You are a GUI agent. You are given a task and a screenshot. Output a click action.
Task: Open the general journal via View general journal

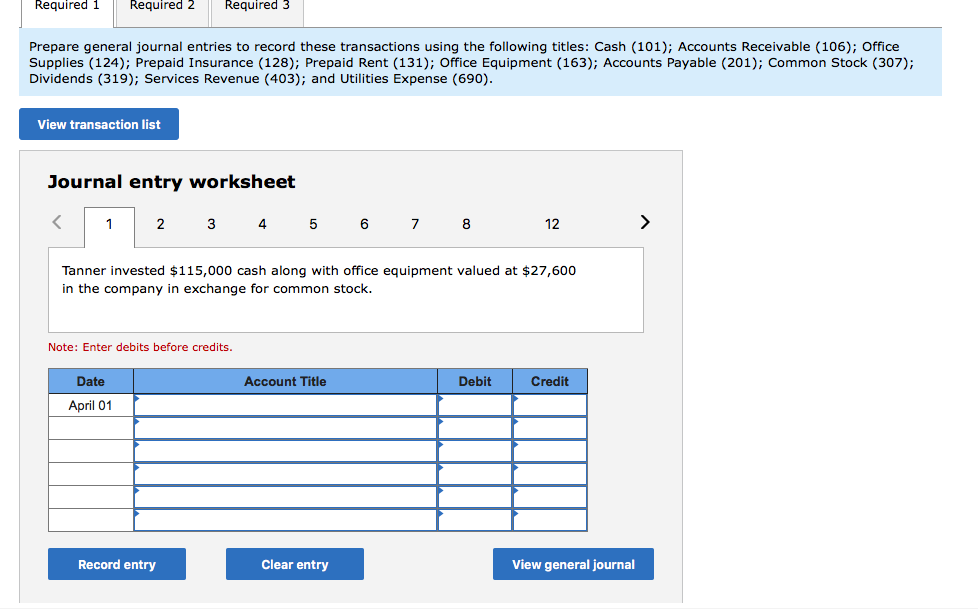click(572, 564)
